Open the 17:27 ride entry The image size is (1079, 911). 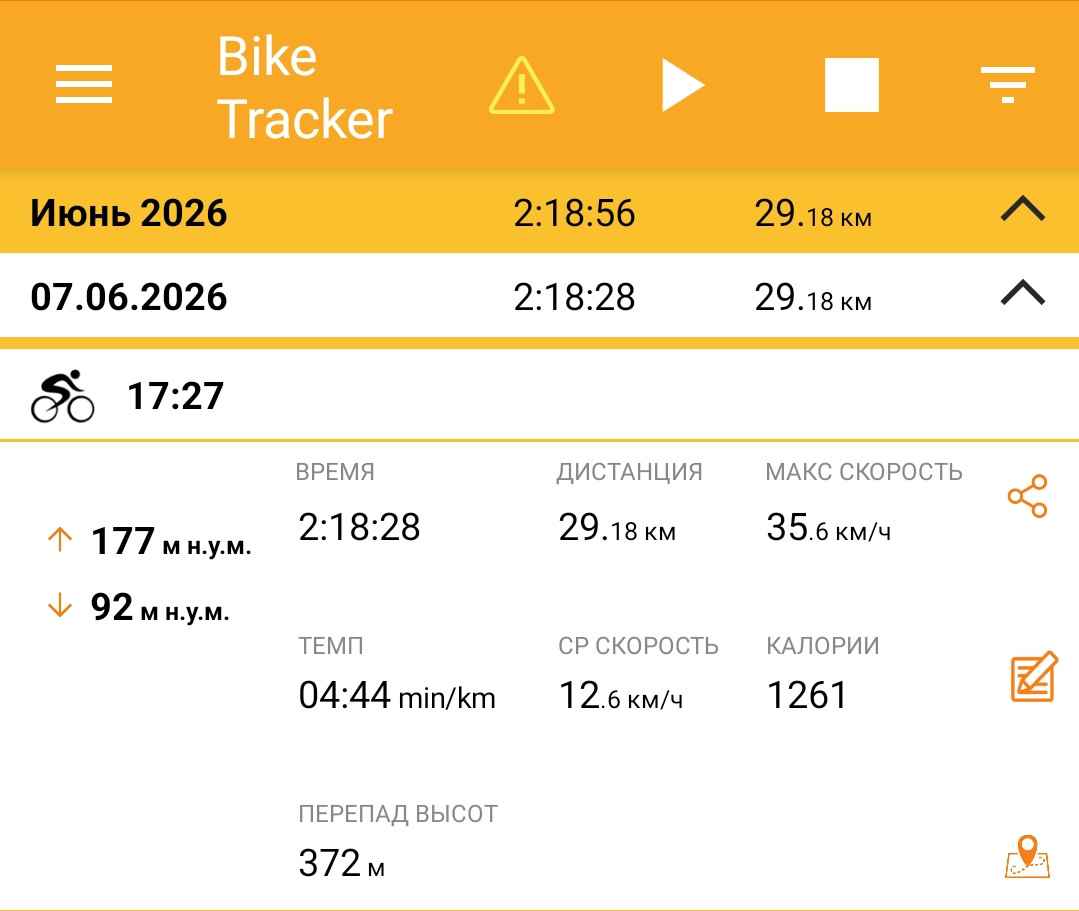click(x=540, y=396)
